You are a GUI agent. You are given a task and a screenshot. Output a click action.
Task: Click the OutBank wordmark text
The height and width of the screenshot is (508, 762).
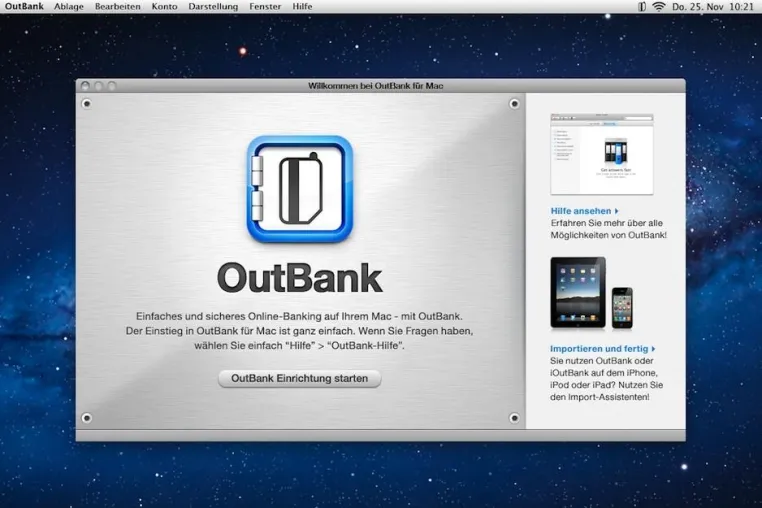click(299, 278)
